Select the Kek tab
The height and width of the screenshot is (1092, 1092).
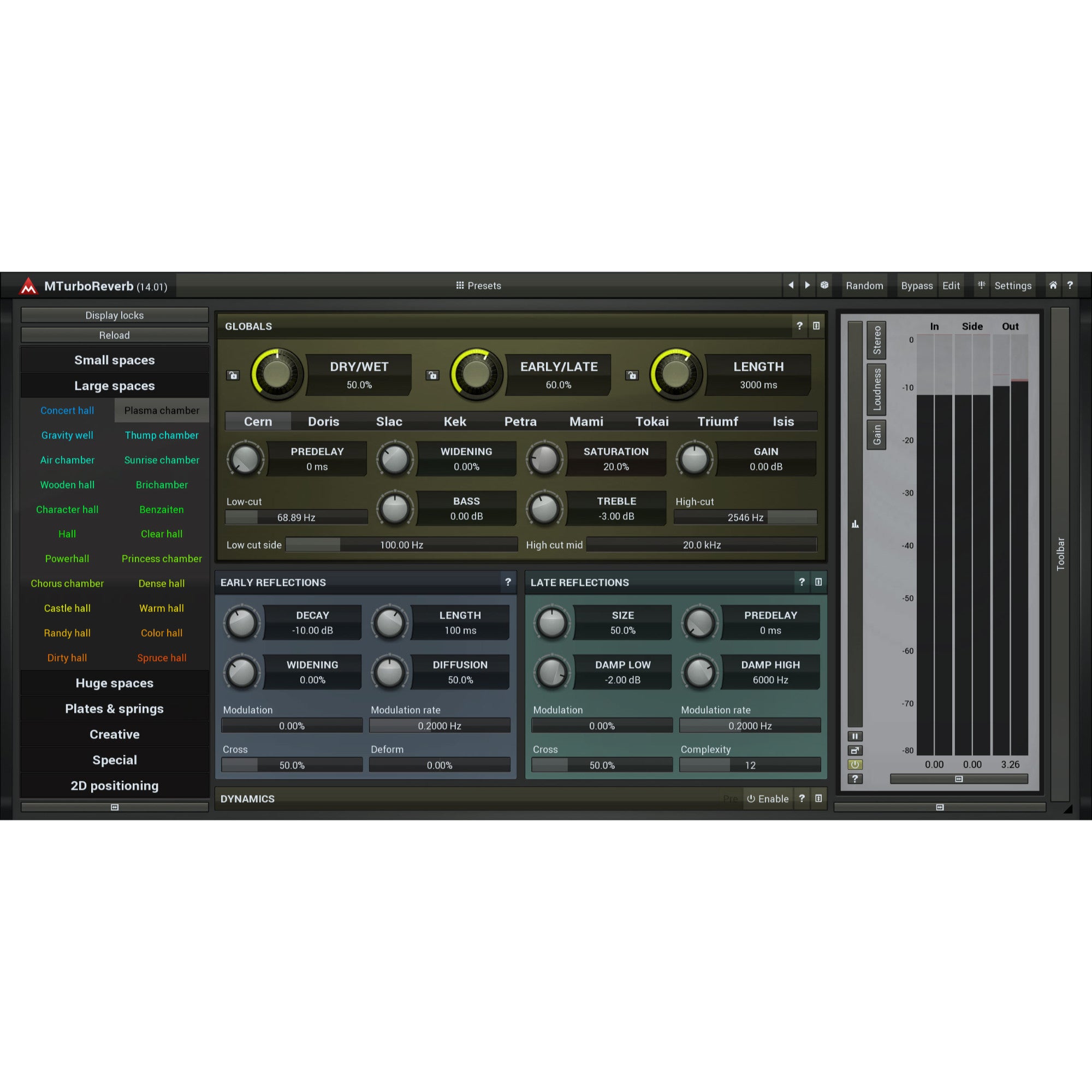pyautogui.click(x=455, y=421)
